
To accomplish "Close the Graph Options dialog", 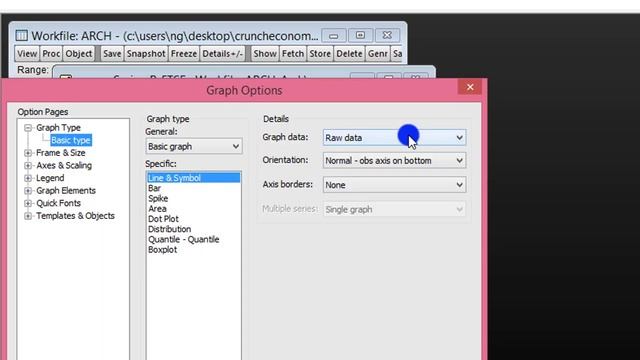I will (x=470, y=87).
